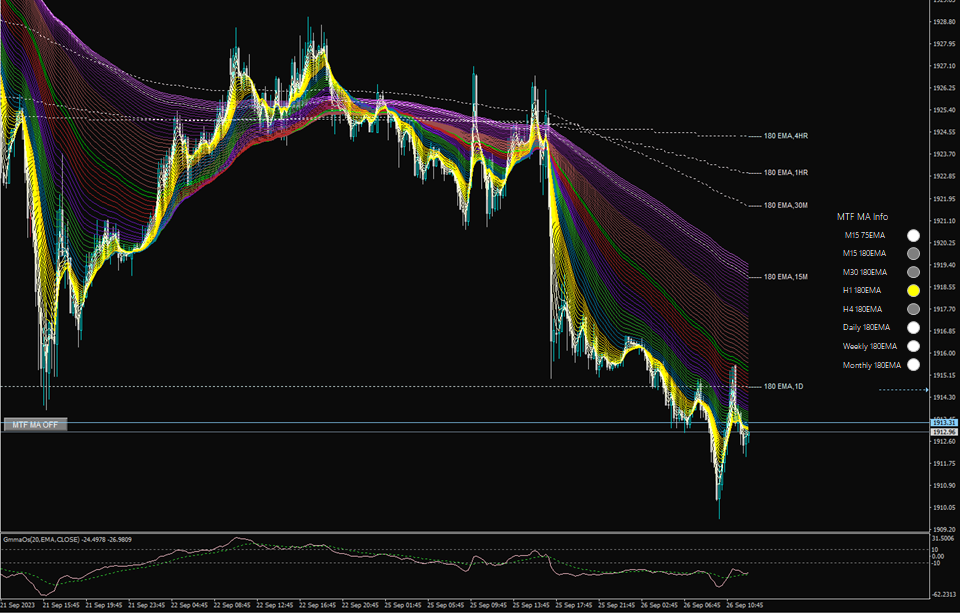
Task: Click the MTF MA Info panel title
Action: [x=862, y=217]
